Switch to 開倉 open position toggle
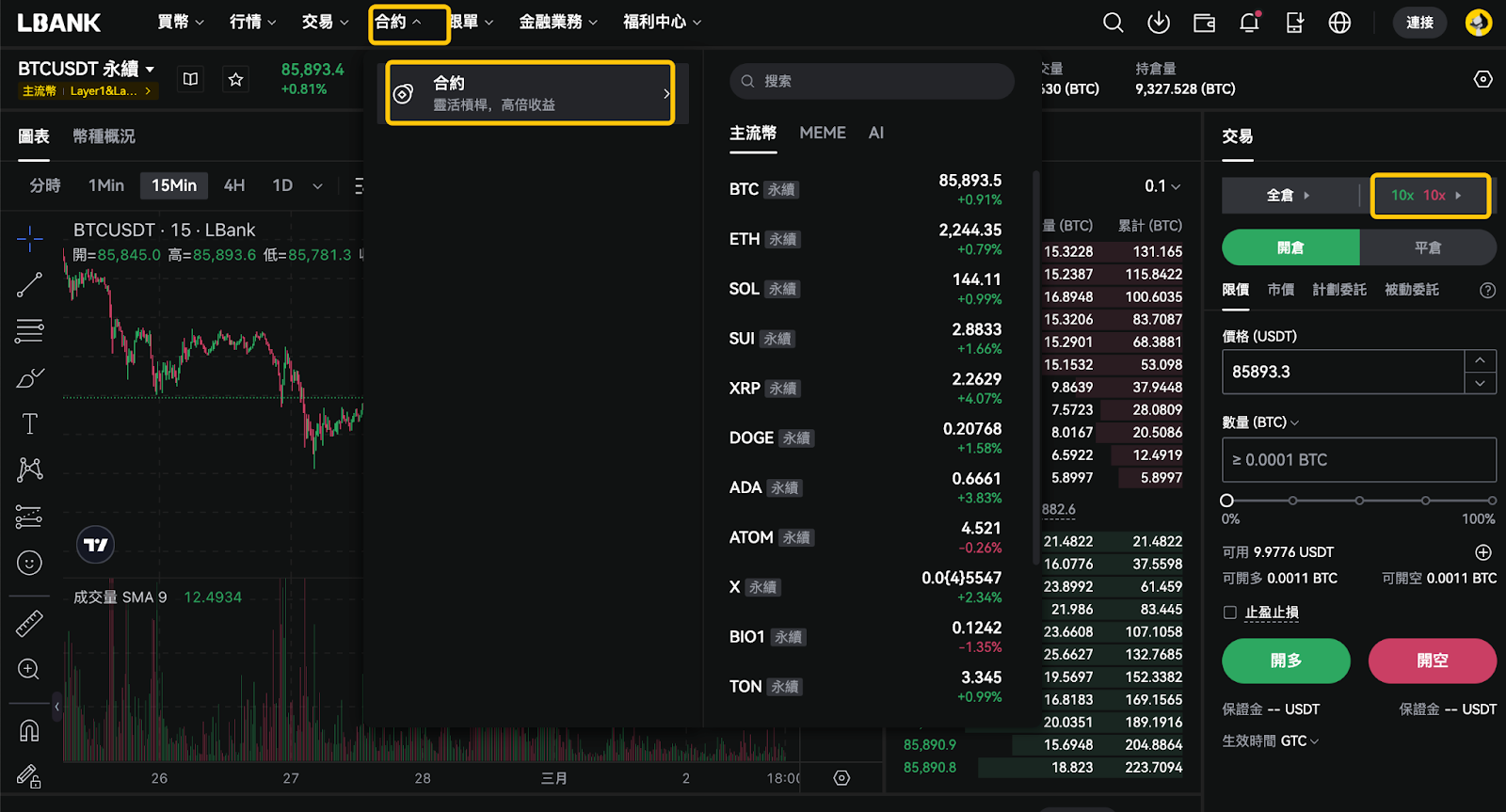The height and width of the screenshot is (812, 1506). pos(1290,247)
